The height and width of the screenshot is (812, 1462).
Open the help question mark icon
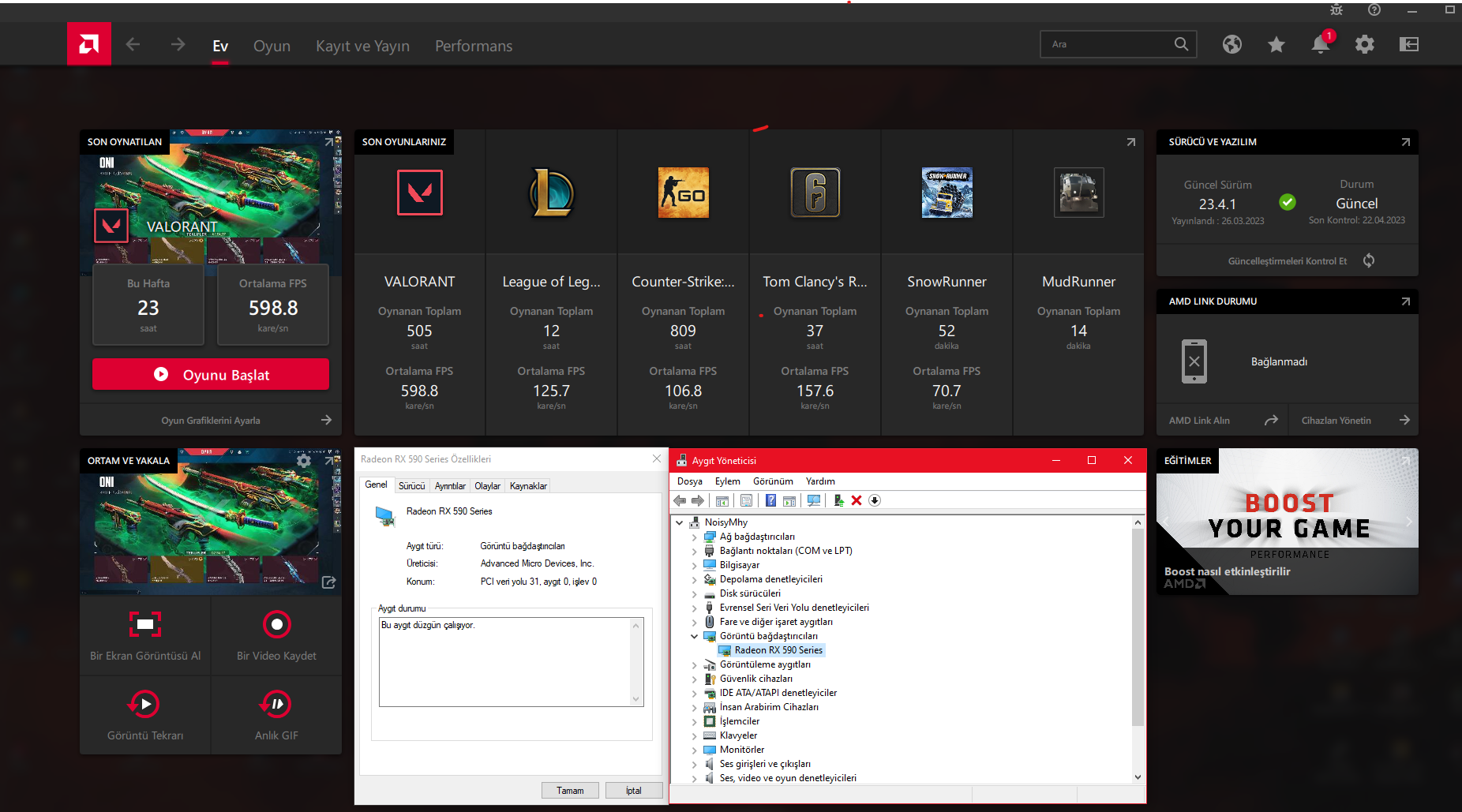click(1374, 9)
